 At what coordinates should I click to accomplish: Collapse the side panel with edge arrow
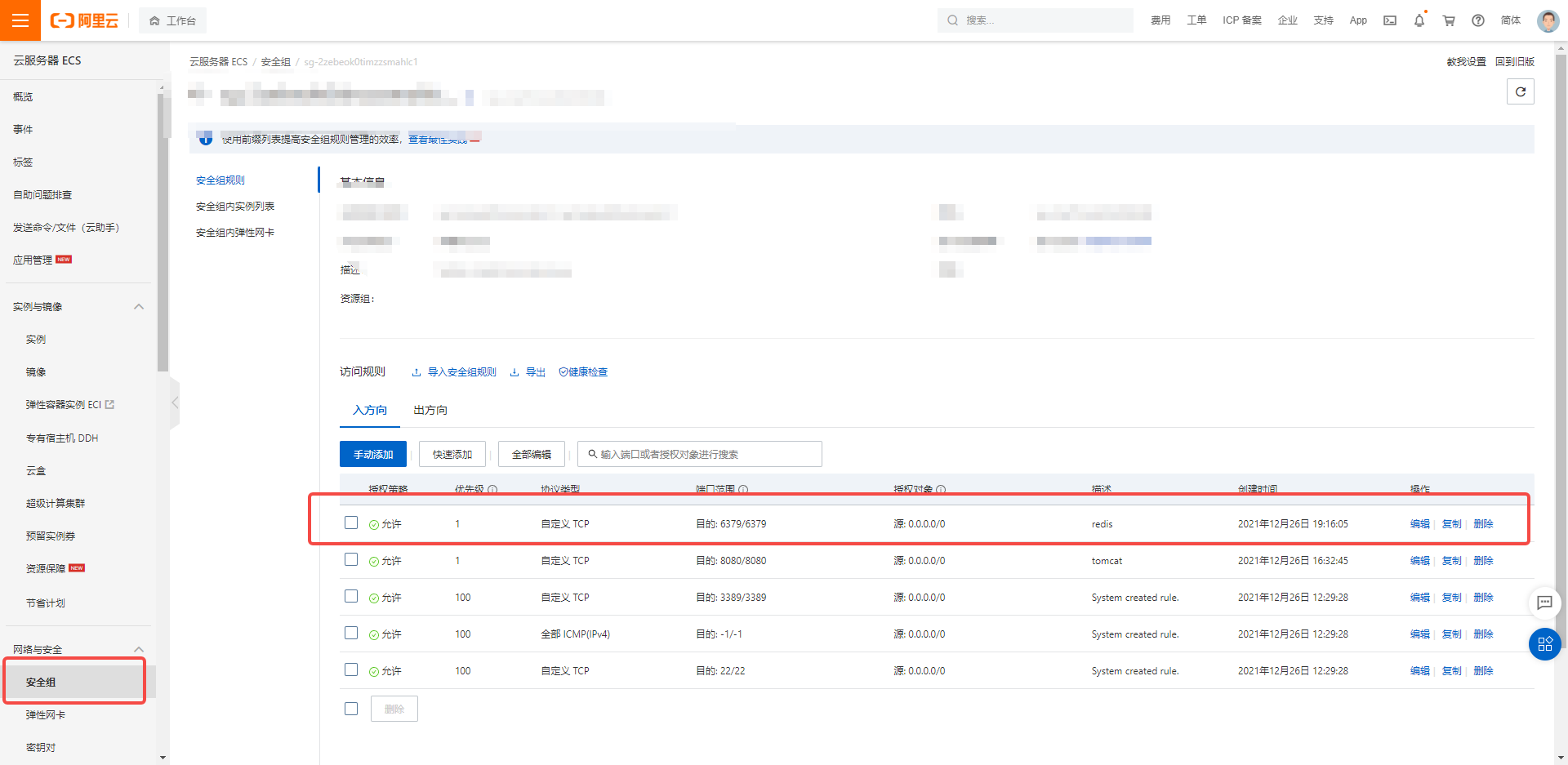(174, 402)
